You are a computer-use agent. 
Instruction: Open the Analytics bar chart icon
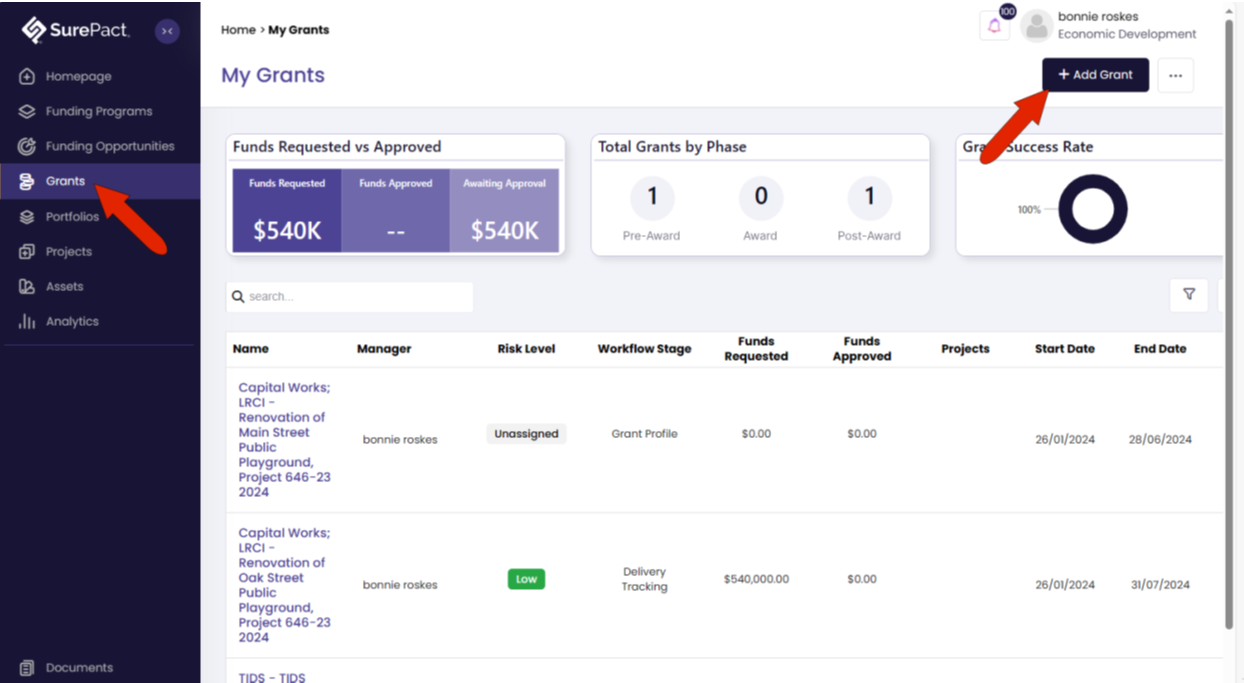pos(27,321)
